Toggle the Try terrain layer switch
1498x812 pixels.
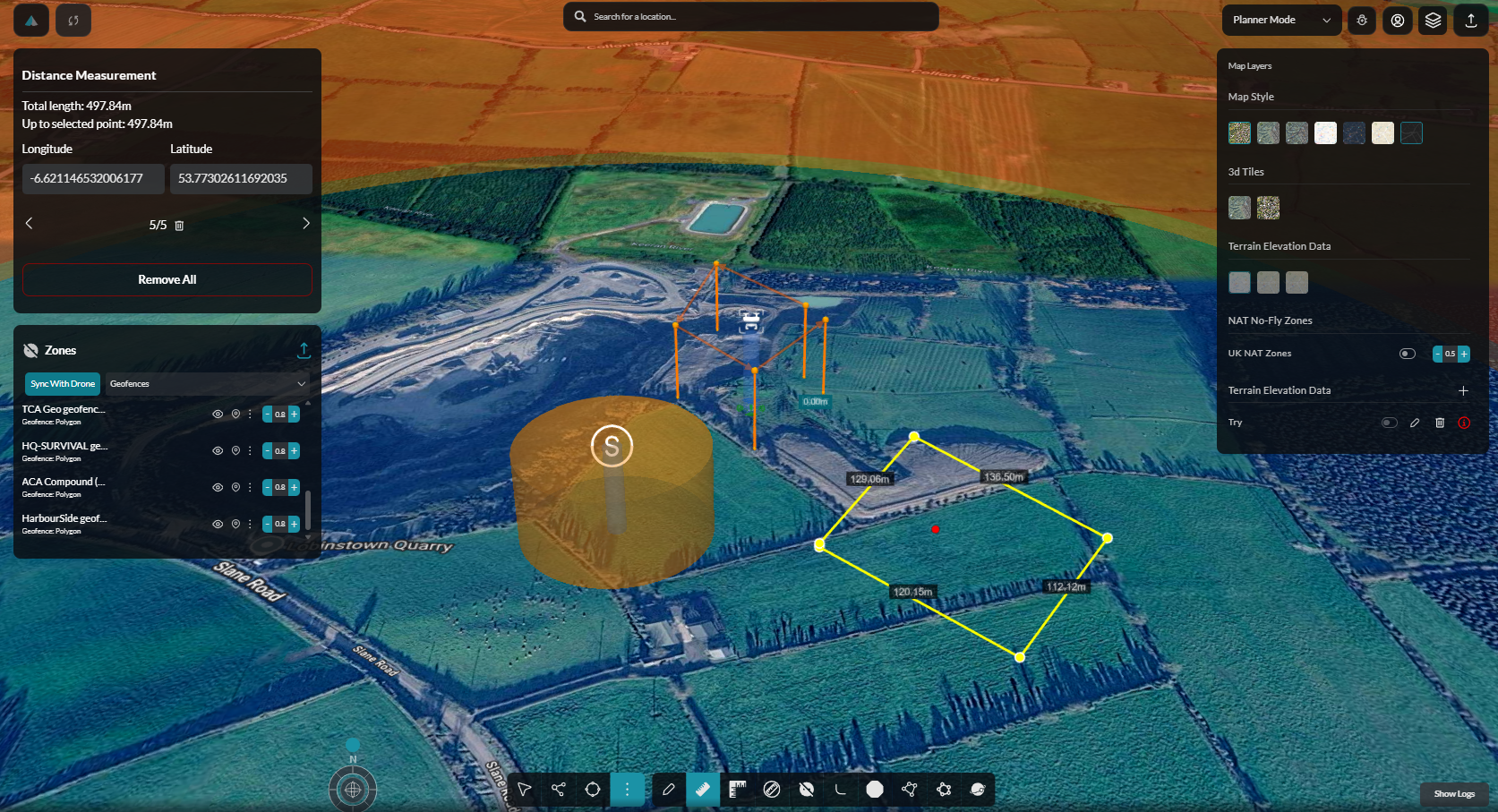pyautogui.click(x=1390, y=423)
